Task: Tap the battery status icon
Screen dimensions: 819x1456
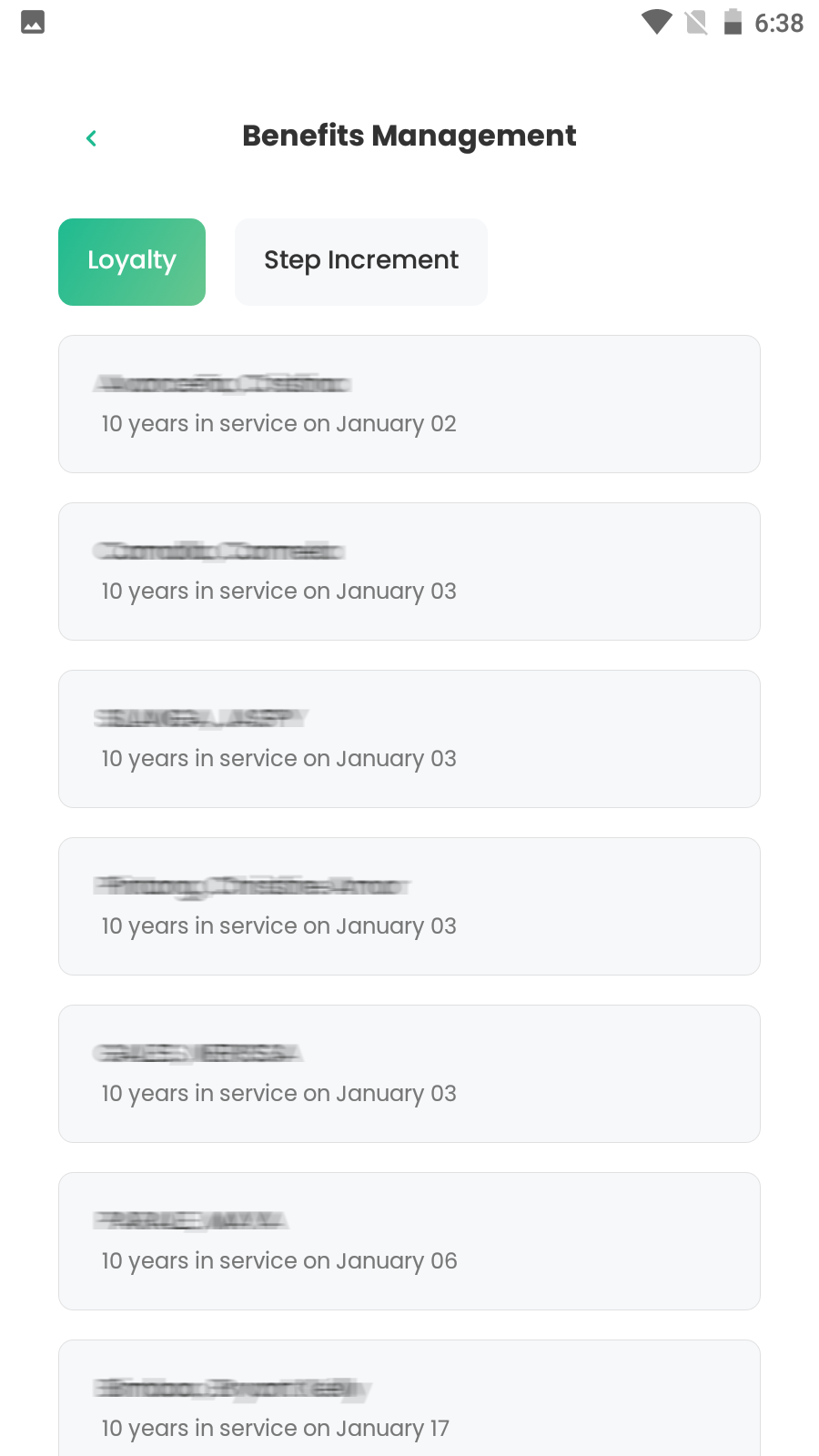Action: coord(733,22)
